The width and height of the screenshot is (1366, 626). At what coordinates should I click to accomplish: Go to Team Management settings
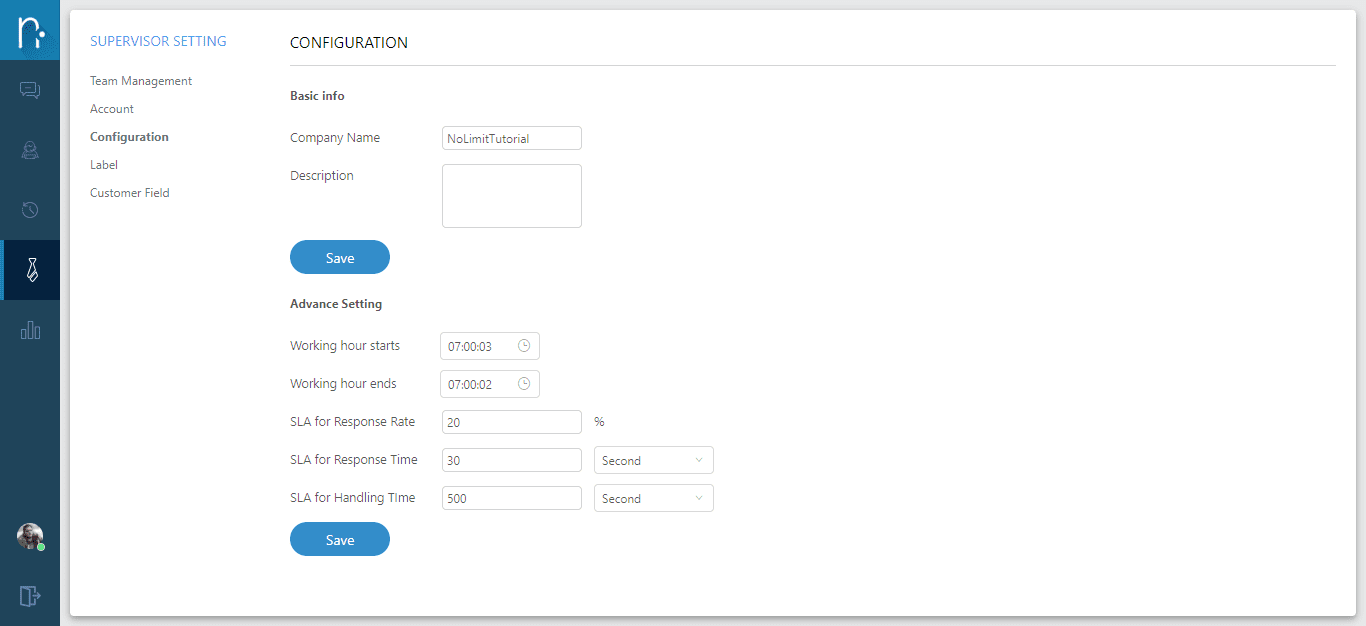coord(141,81)
